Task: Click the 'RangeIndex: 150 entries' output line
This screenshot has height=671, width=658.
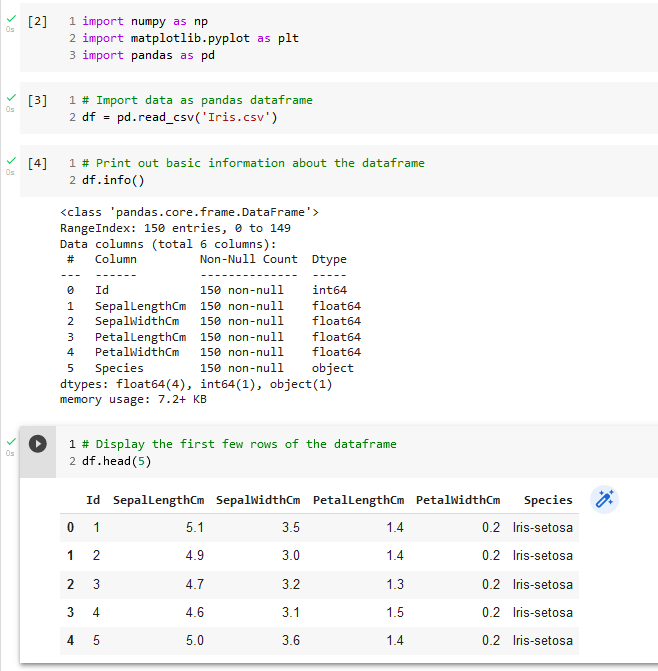Action: (175, 228)
